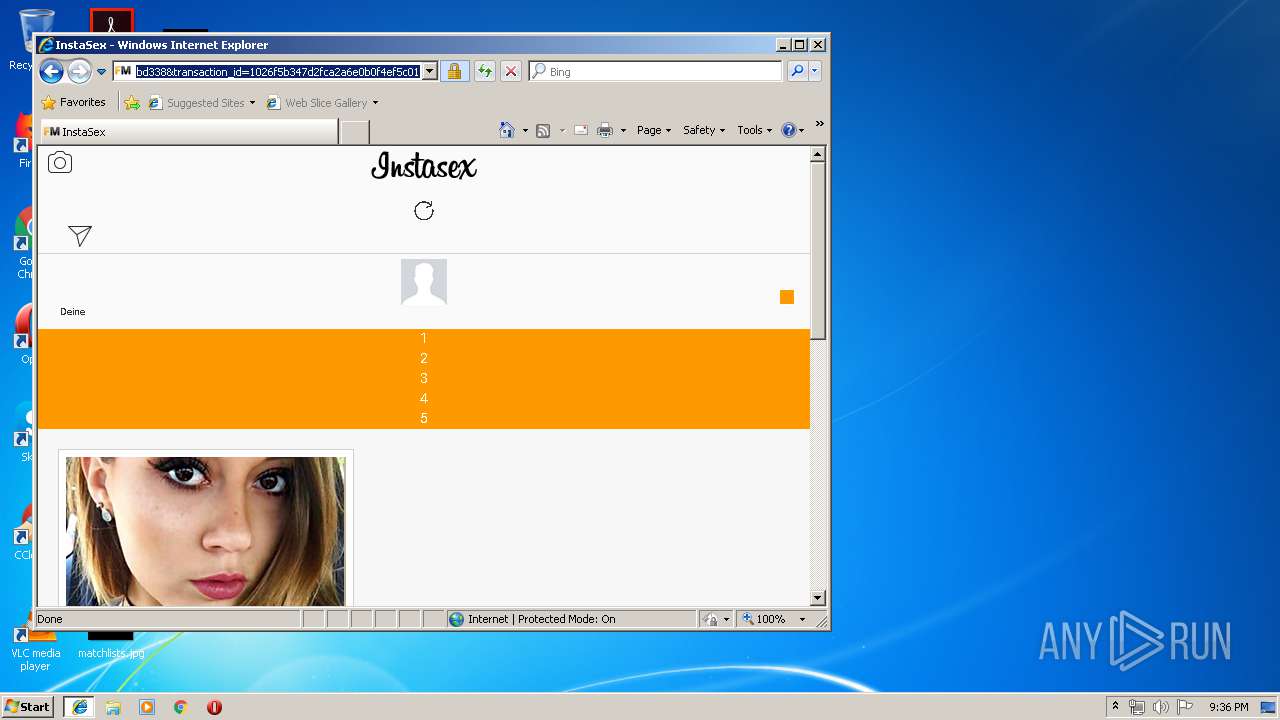Open the Safety menu
1280x720 pixels.
704,130
